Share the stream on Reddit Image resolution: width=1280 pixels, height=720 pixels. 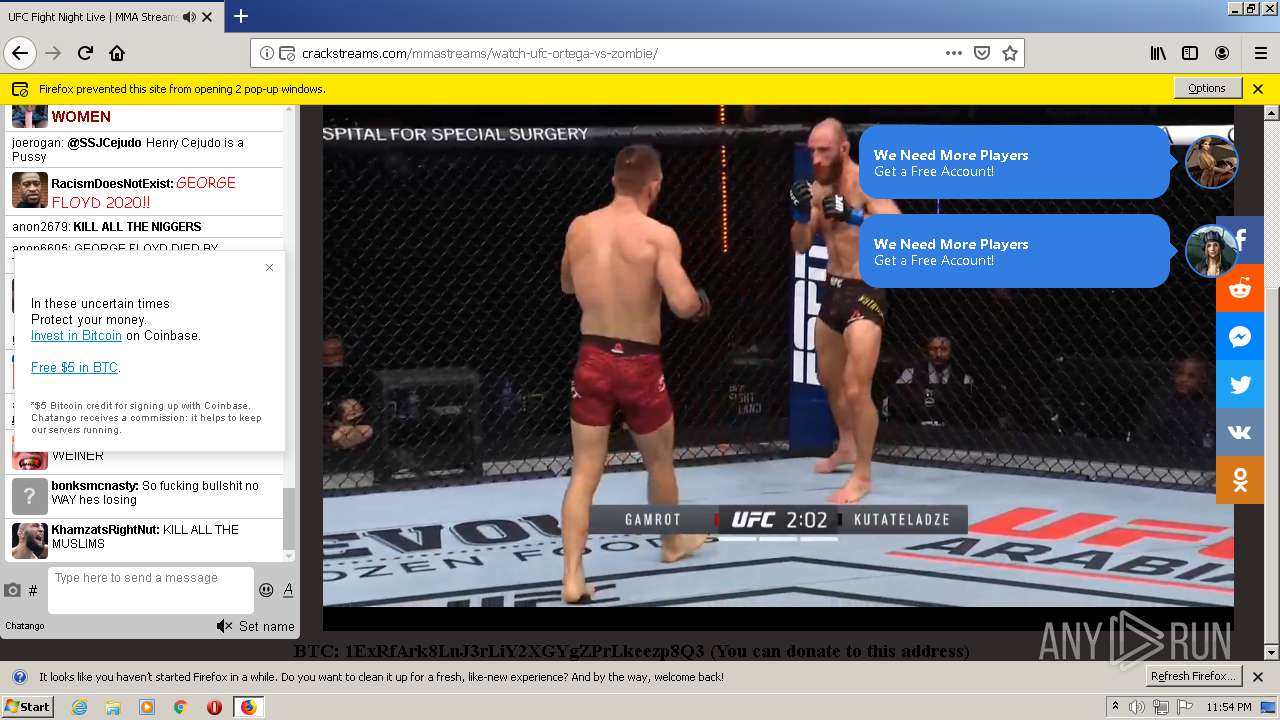pos(1240,288)
